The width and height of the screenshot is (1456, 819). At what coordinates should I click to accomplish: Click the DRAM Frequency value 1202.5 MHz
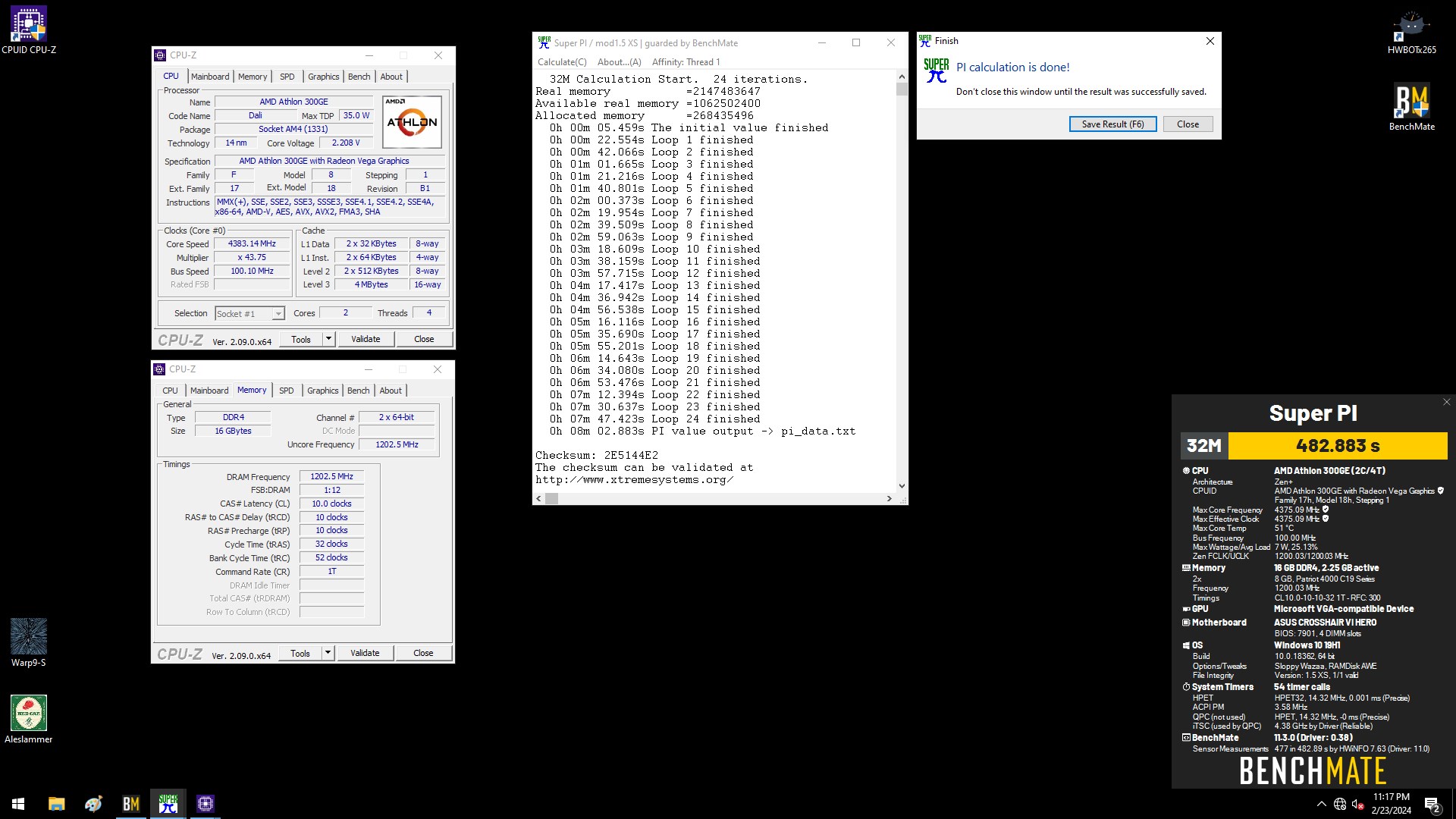click(x=331, y=477)
